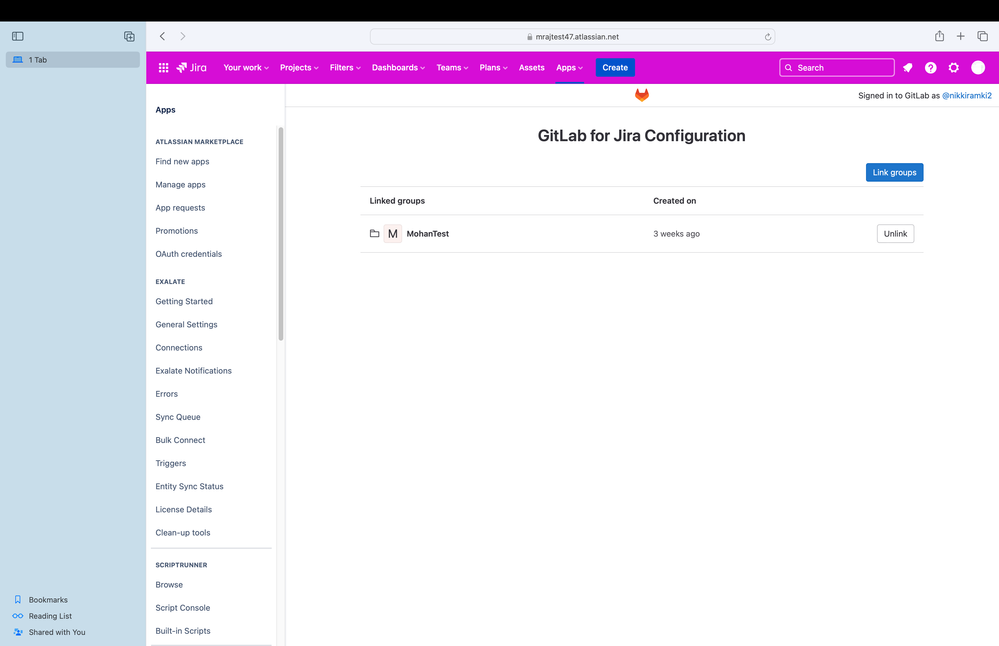
Task: Click the Link groups button
Action: click(894, 173)
